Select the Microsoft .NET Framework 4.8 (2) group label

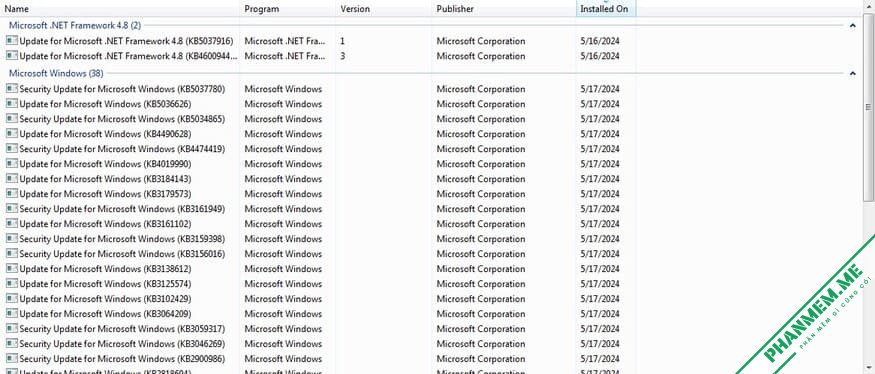pos(75,25)
